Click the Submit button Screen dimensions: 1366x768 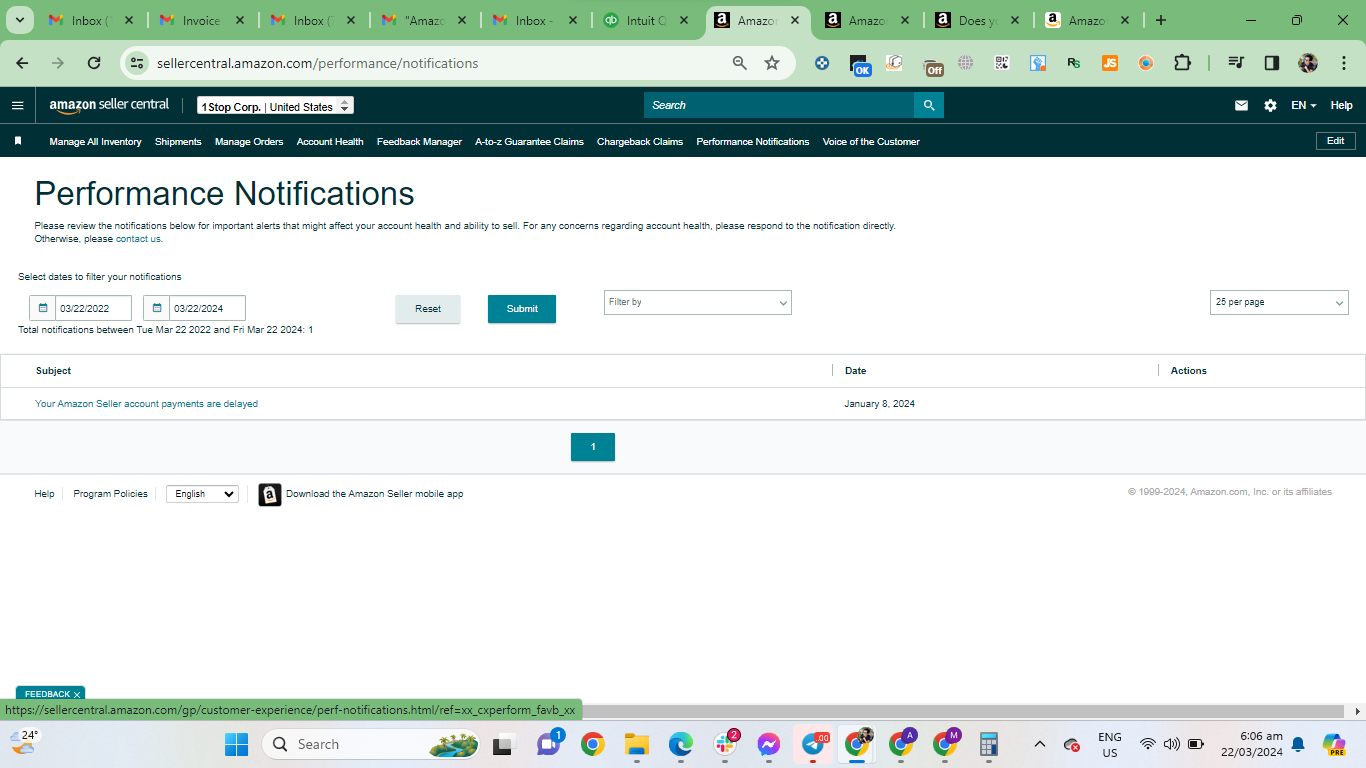[522, 309]
